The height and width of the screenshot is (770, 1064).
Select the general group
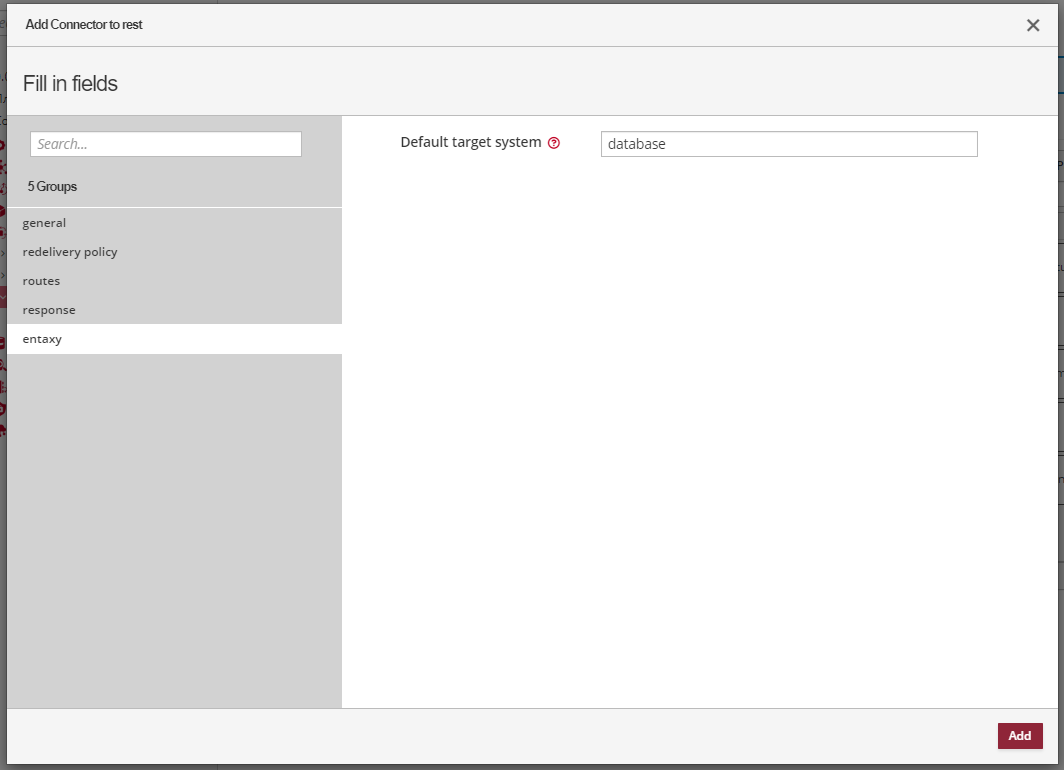click(44, 223)
